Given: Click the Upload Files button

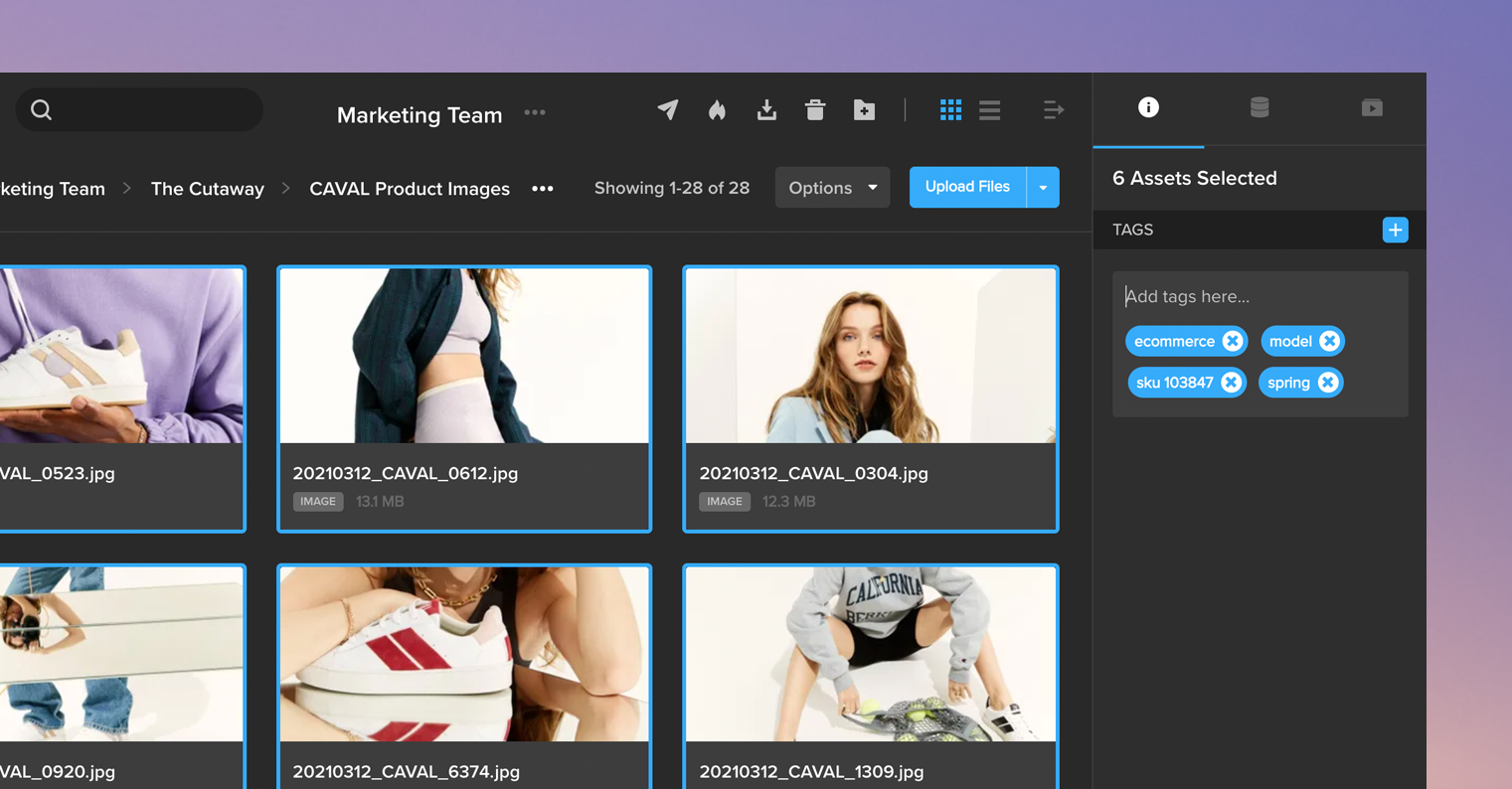Looking at the screenshot, I should point(967,187).
